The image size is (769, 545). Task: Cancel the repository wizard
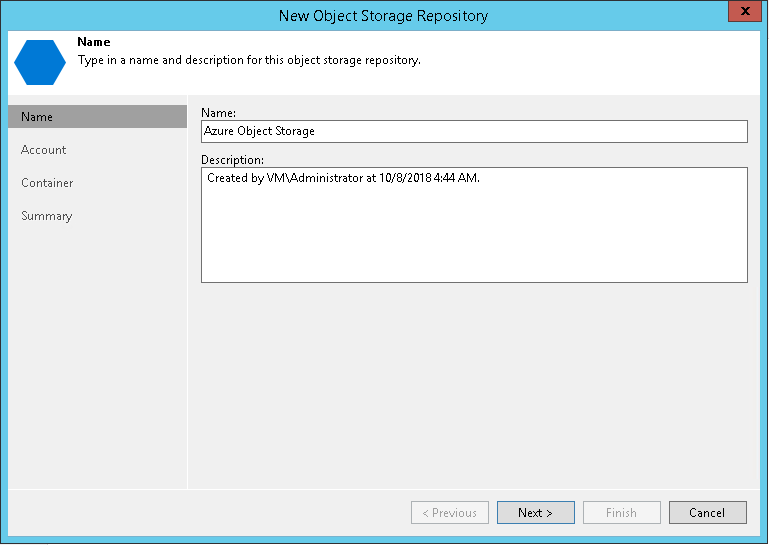tap(707, 513)
